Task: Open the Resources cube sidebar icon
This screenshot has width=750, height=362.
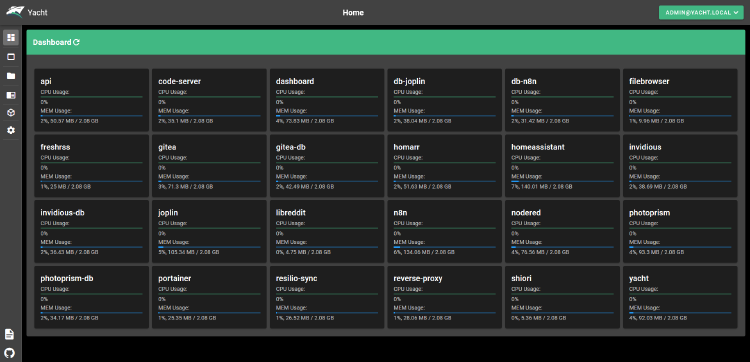Action: point(11,113)
